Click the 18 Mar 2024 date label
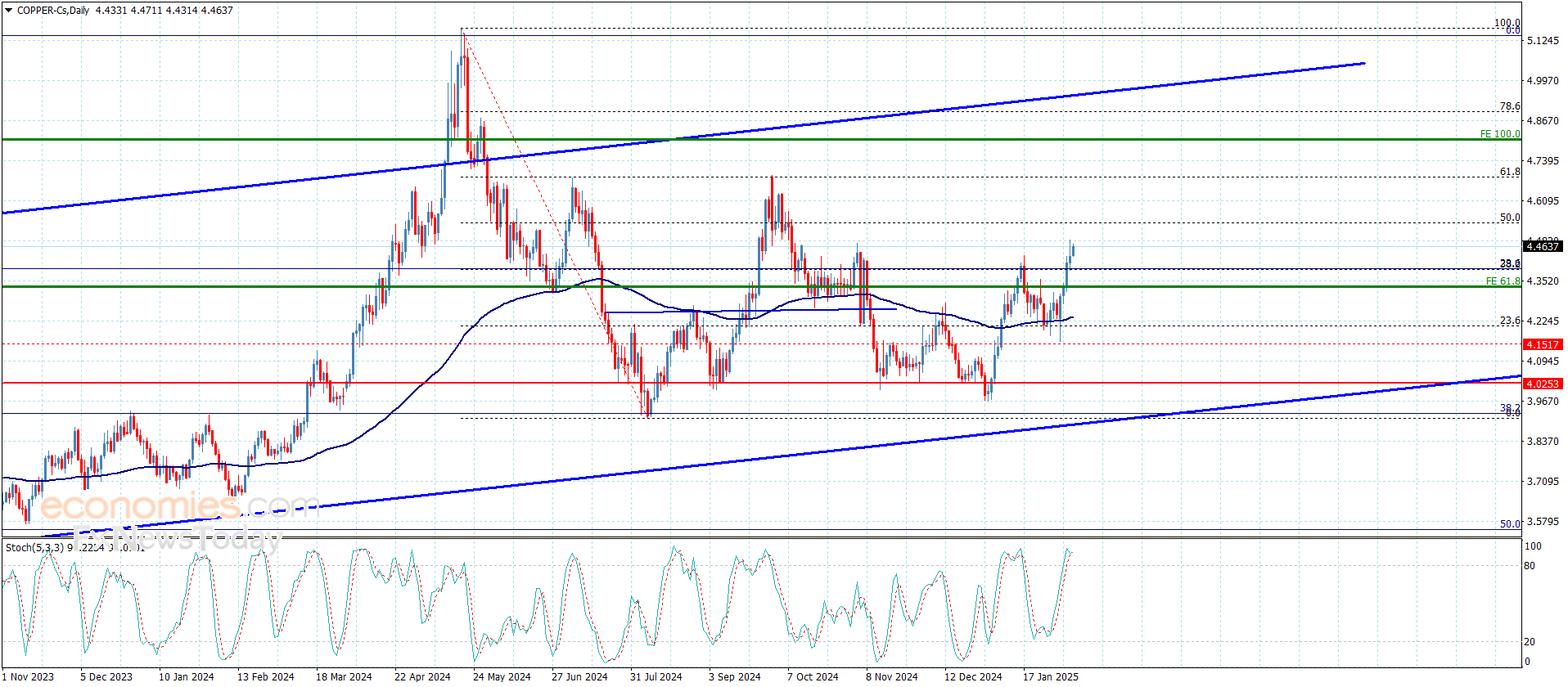Image resolution: width=1568 pixels, height=687 pixels. click(x=344, y=676)
